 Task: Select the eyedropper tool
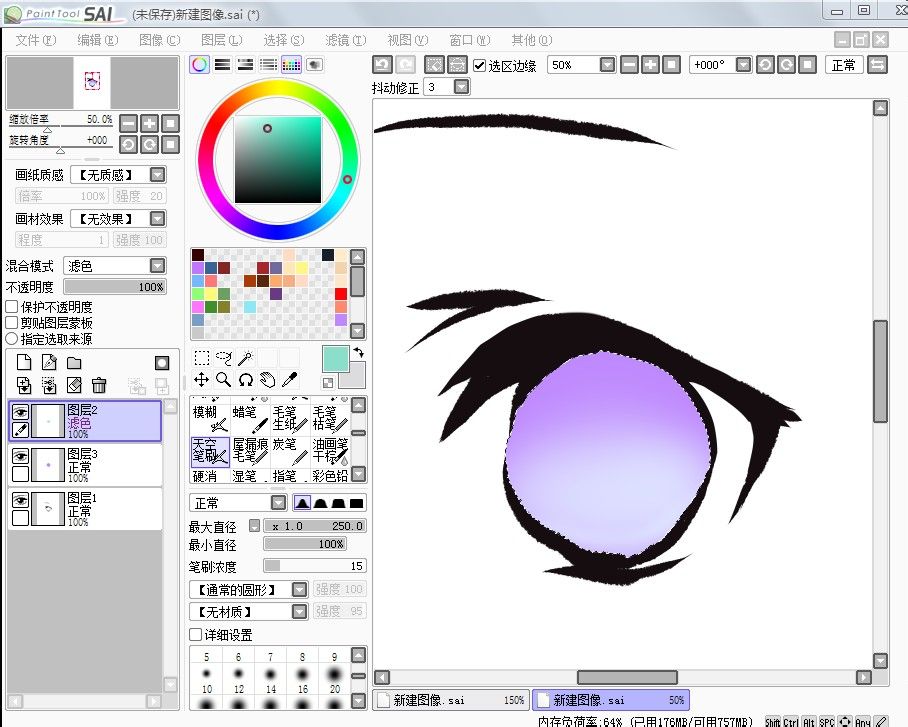[x=290, y=379]
